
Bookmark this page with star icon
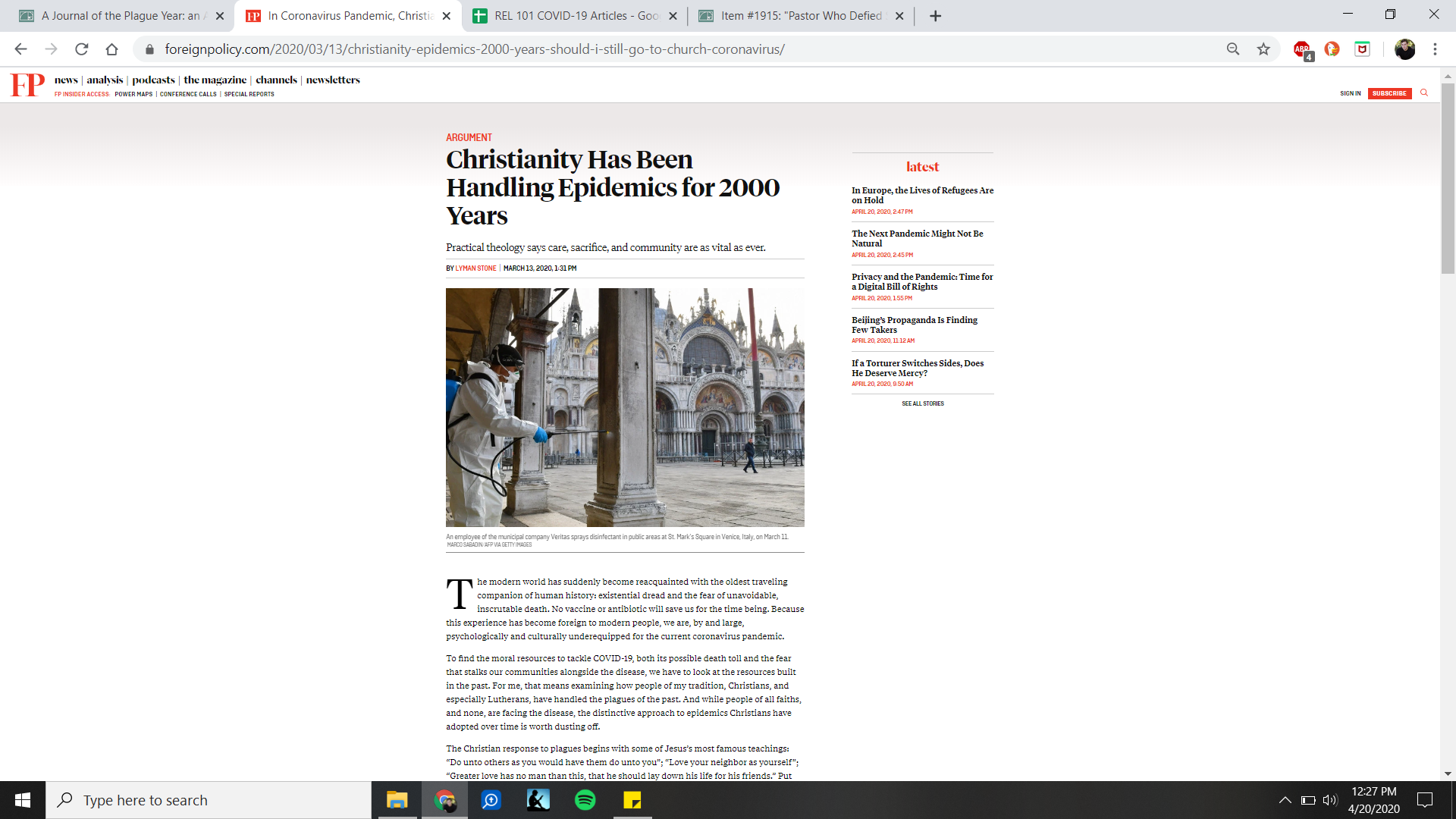point(1263,49)
